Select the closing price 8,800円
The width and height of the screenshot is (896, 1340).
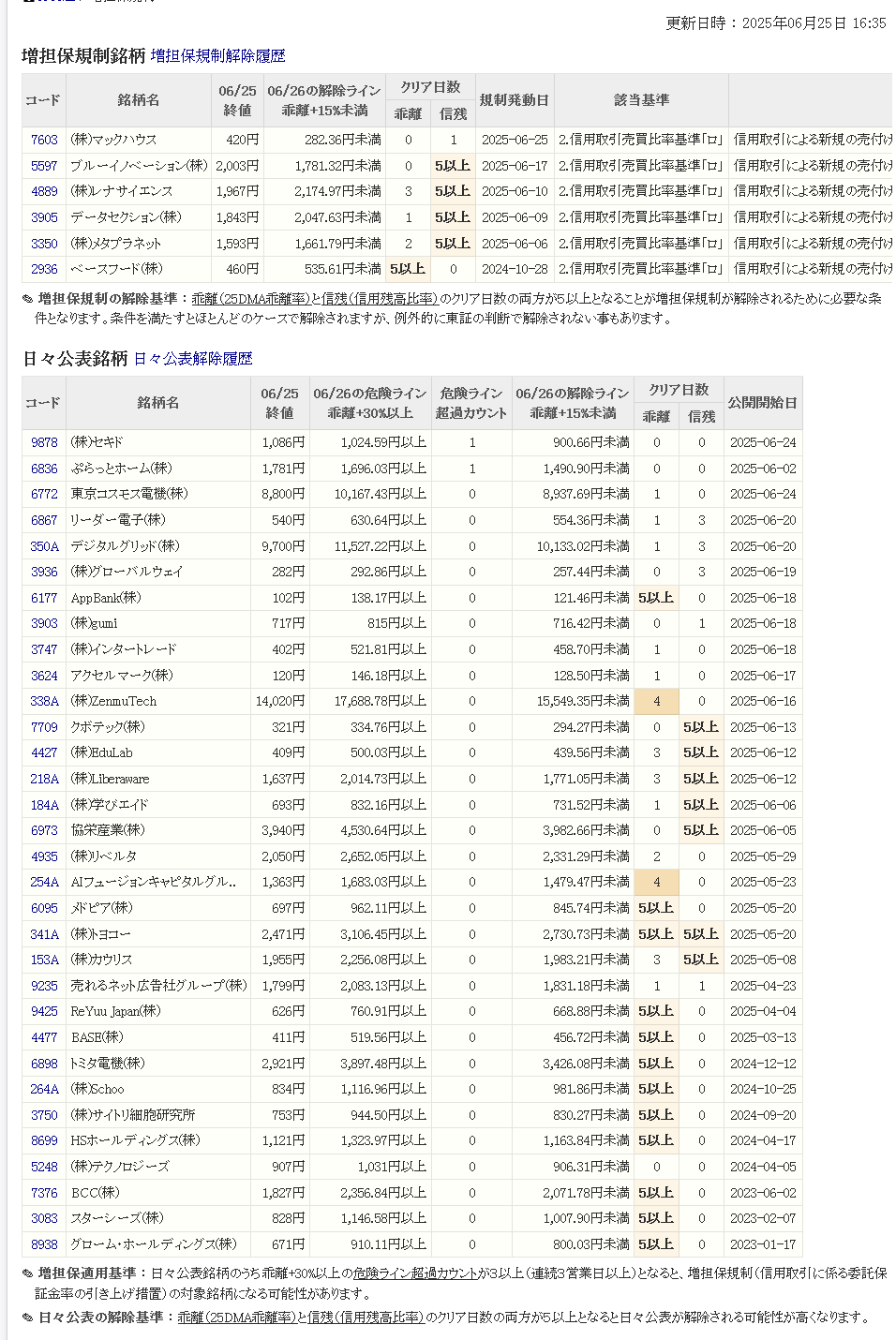tap(283, 494)
